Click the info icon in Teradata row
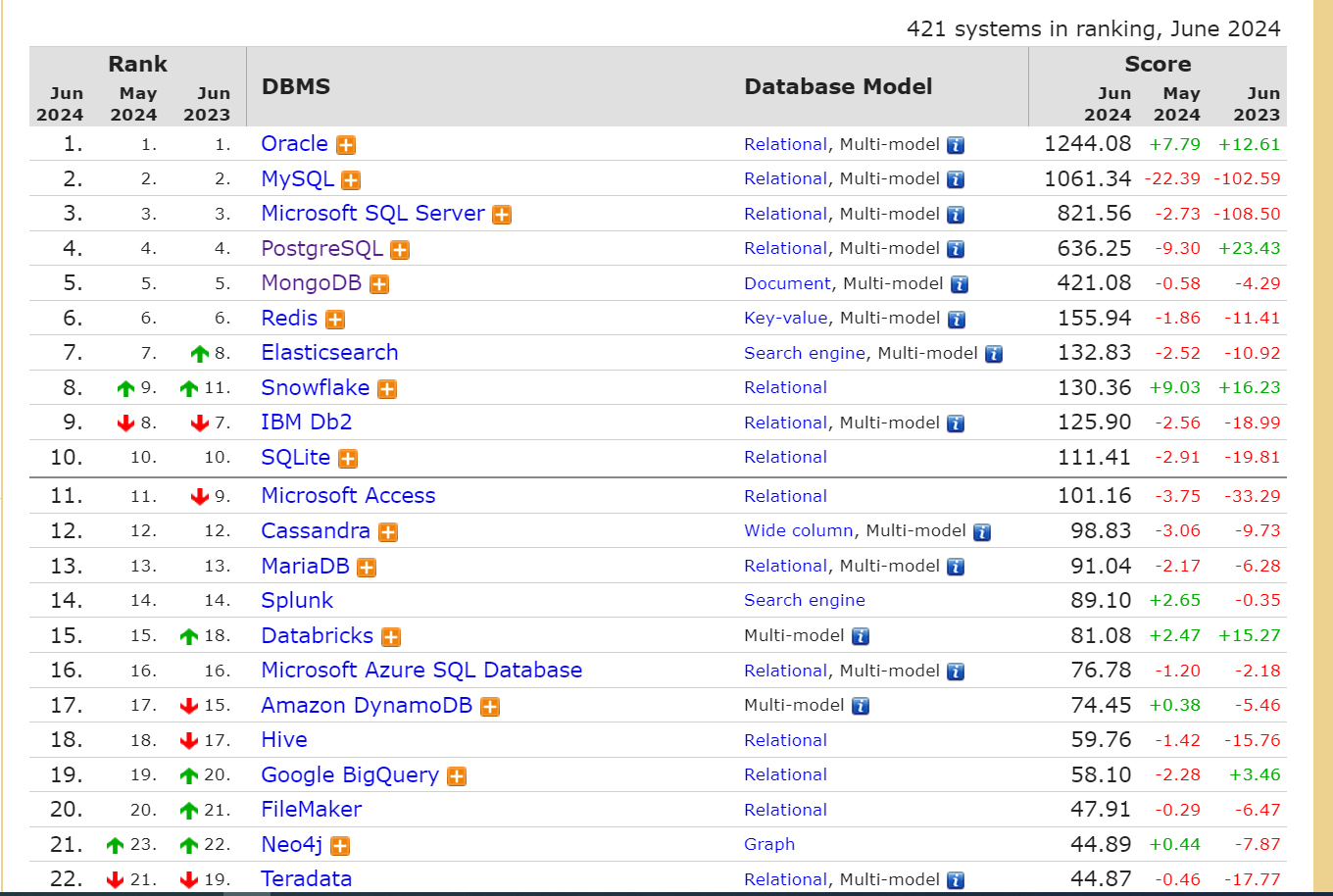 tap(956, 880)
